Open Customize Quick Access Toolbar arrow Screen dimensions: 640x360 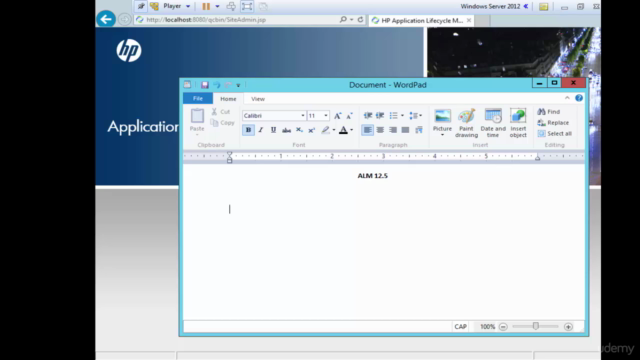pos(238,85)
